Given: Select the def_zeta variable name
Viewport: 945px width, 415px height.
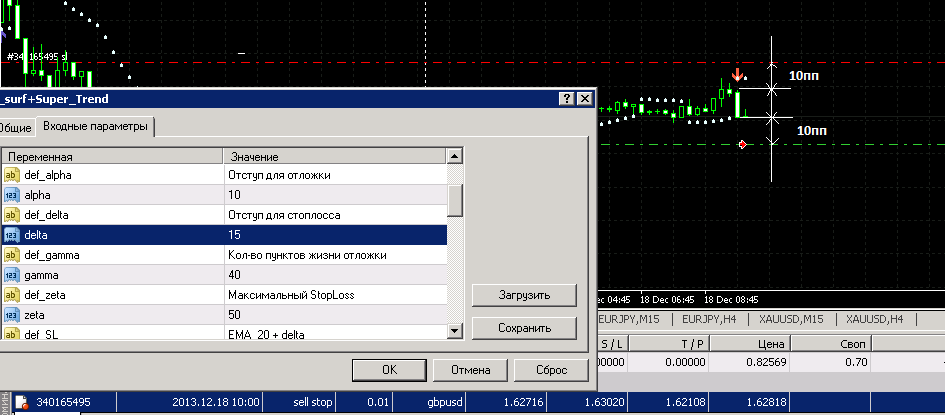Looking at the screenshot, I should point(45,295).
